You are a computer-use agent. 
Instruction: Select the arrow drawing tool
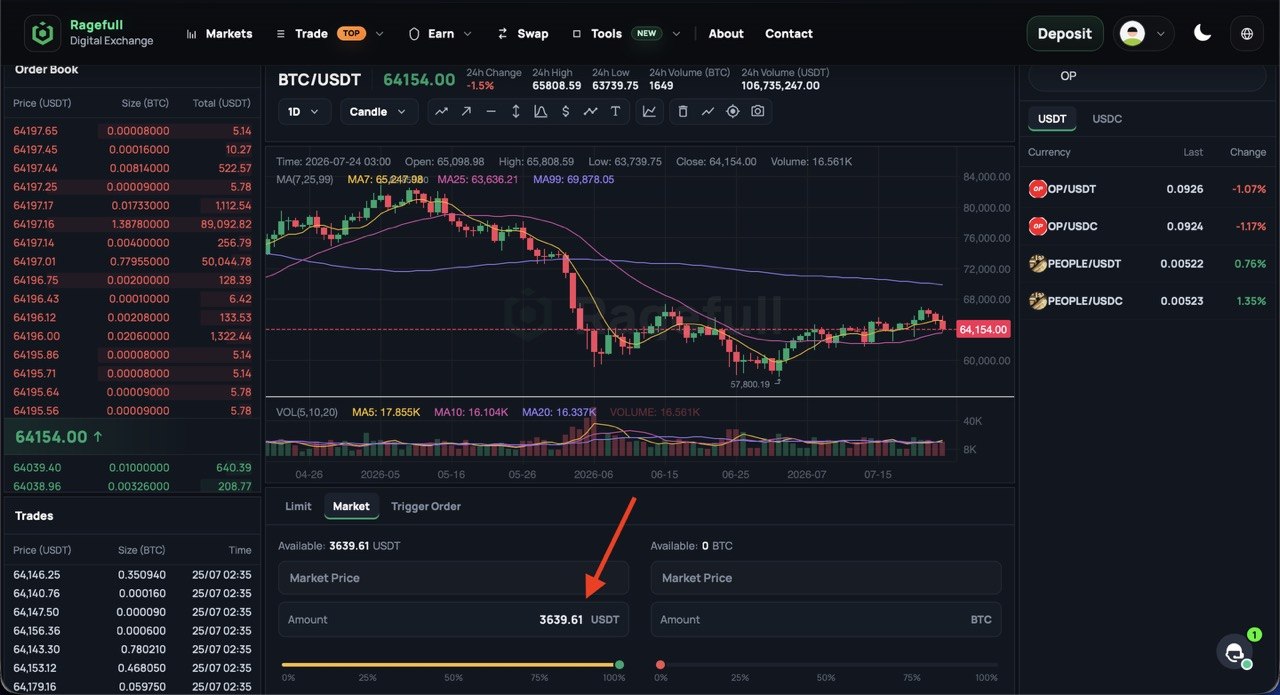click(466, 112)
